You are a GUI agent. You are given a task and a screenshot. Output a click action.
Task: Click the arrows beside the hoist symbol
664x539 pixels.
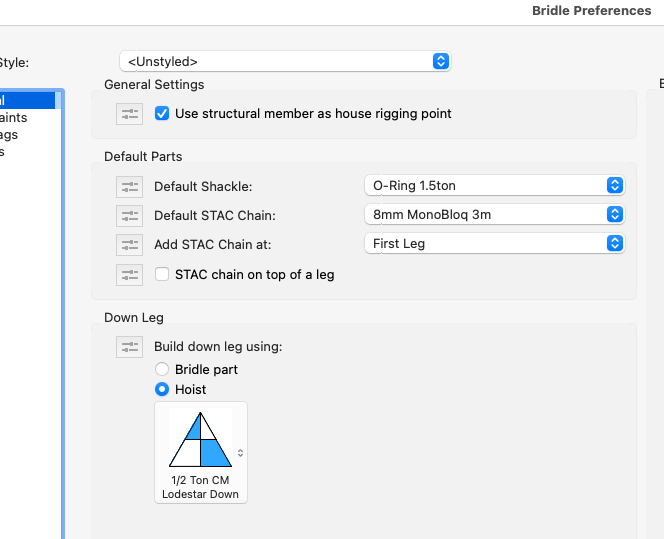(x=240, y=453)
